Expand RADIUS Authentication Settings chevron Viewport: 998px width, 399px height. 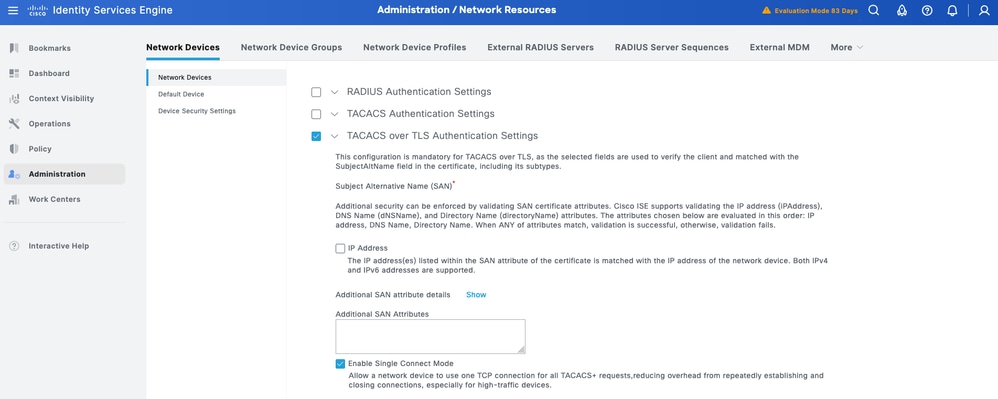(335, 92)
